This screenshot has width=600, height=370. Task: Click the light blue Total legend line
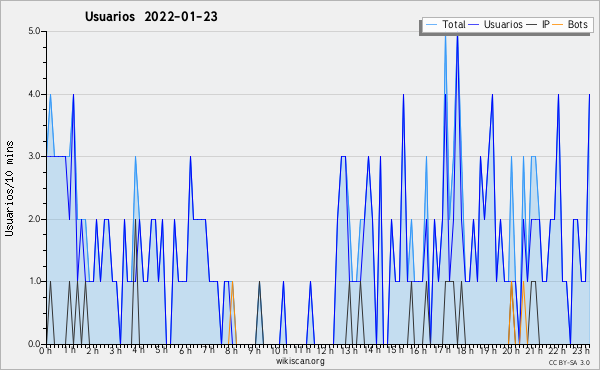point(431,24)
